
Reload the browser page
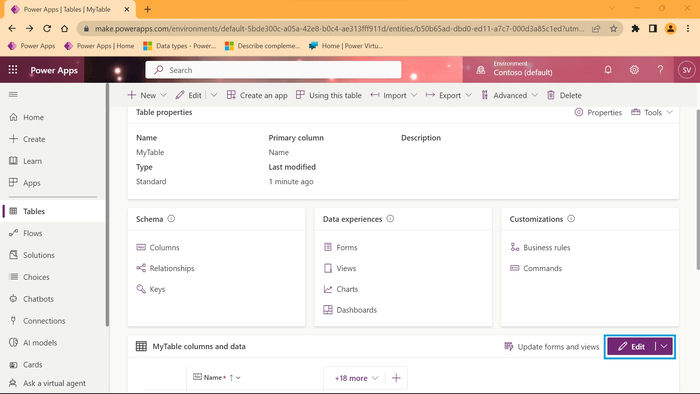click(x=47, y=29)
